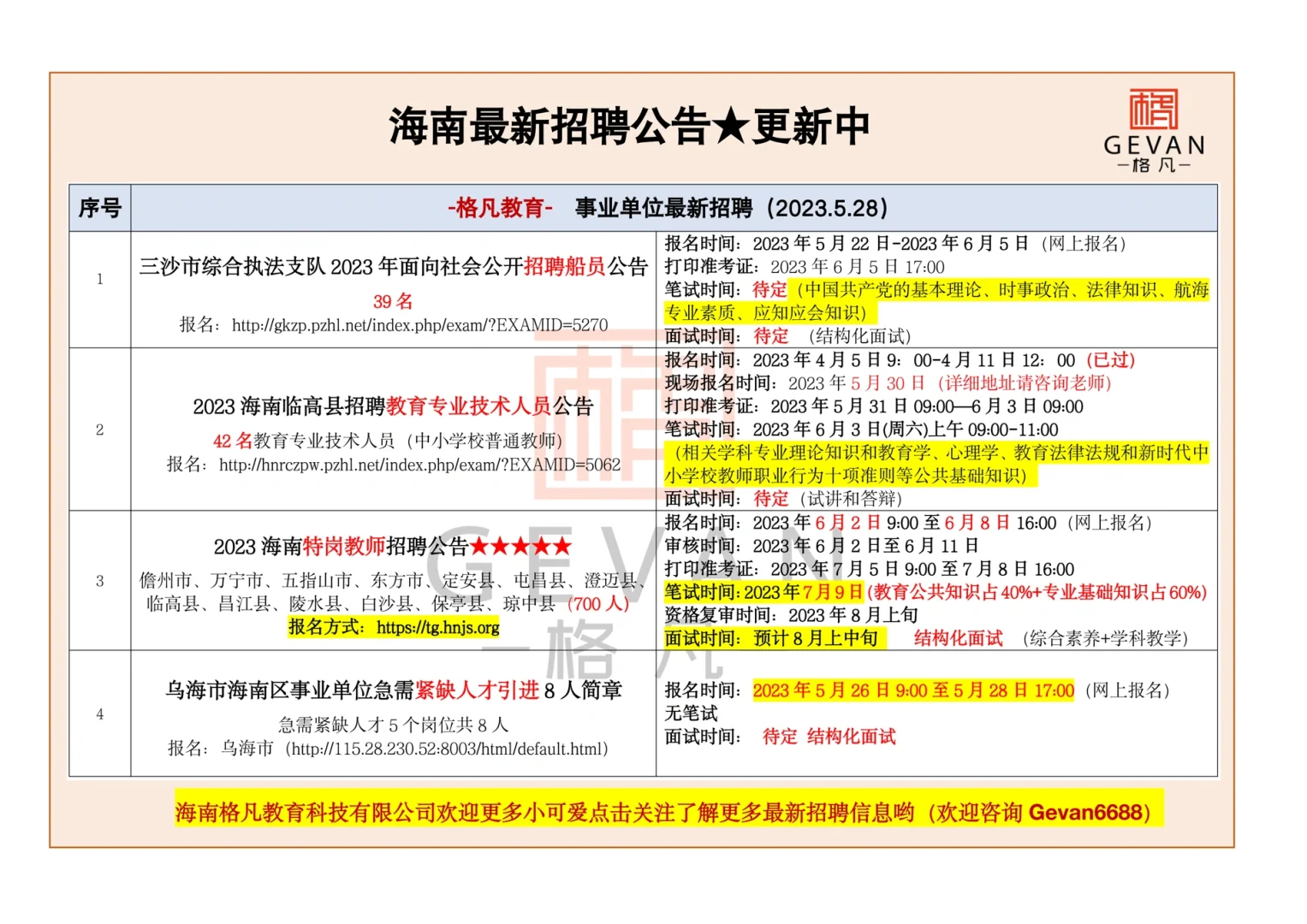The width and height of the screenshot is (1307, 924).
Task: Select the 序号 header cell
Action: 100,208
